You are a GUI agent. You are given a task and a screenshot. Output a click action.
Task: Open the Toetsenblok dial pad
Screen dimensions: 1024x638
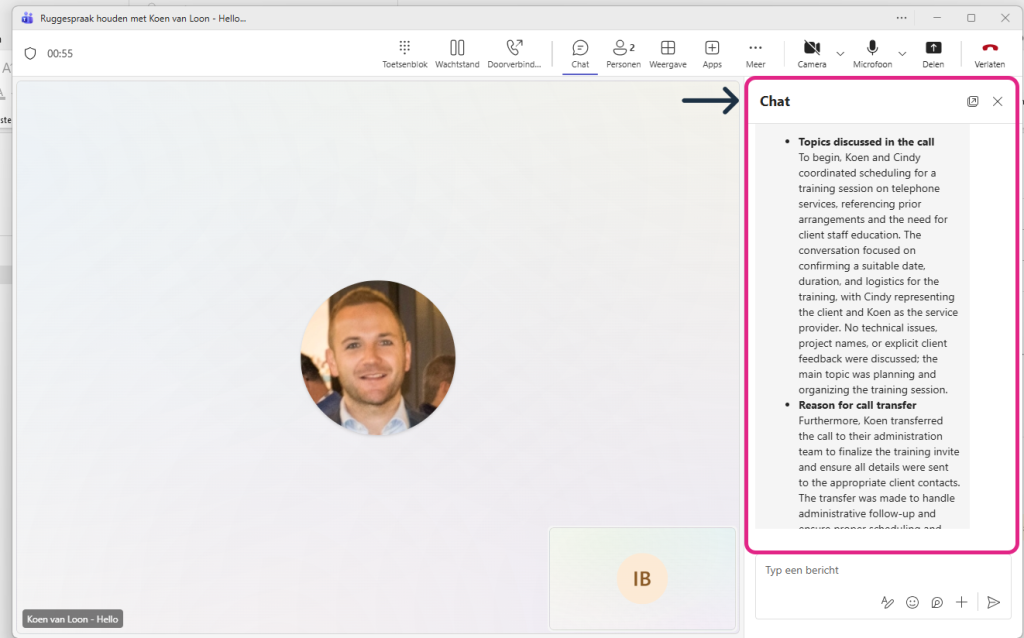pos(404,54)
